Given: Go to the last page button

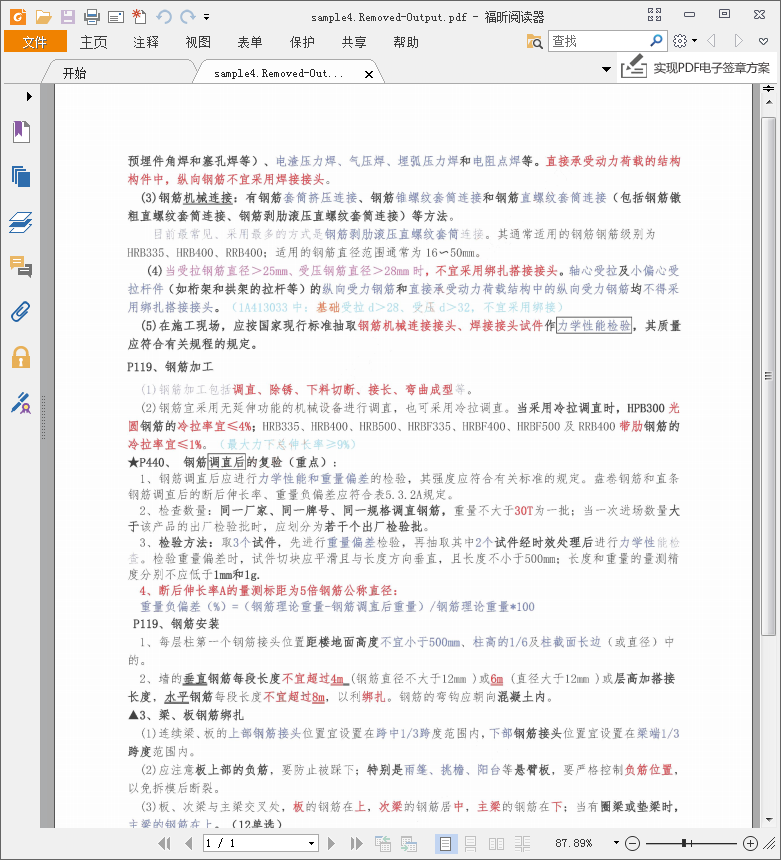Looking at the screenshot, I should point(356,844).
